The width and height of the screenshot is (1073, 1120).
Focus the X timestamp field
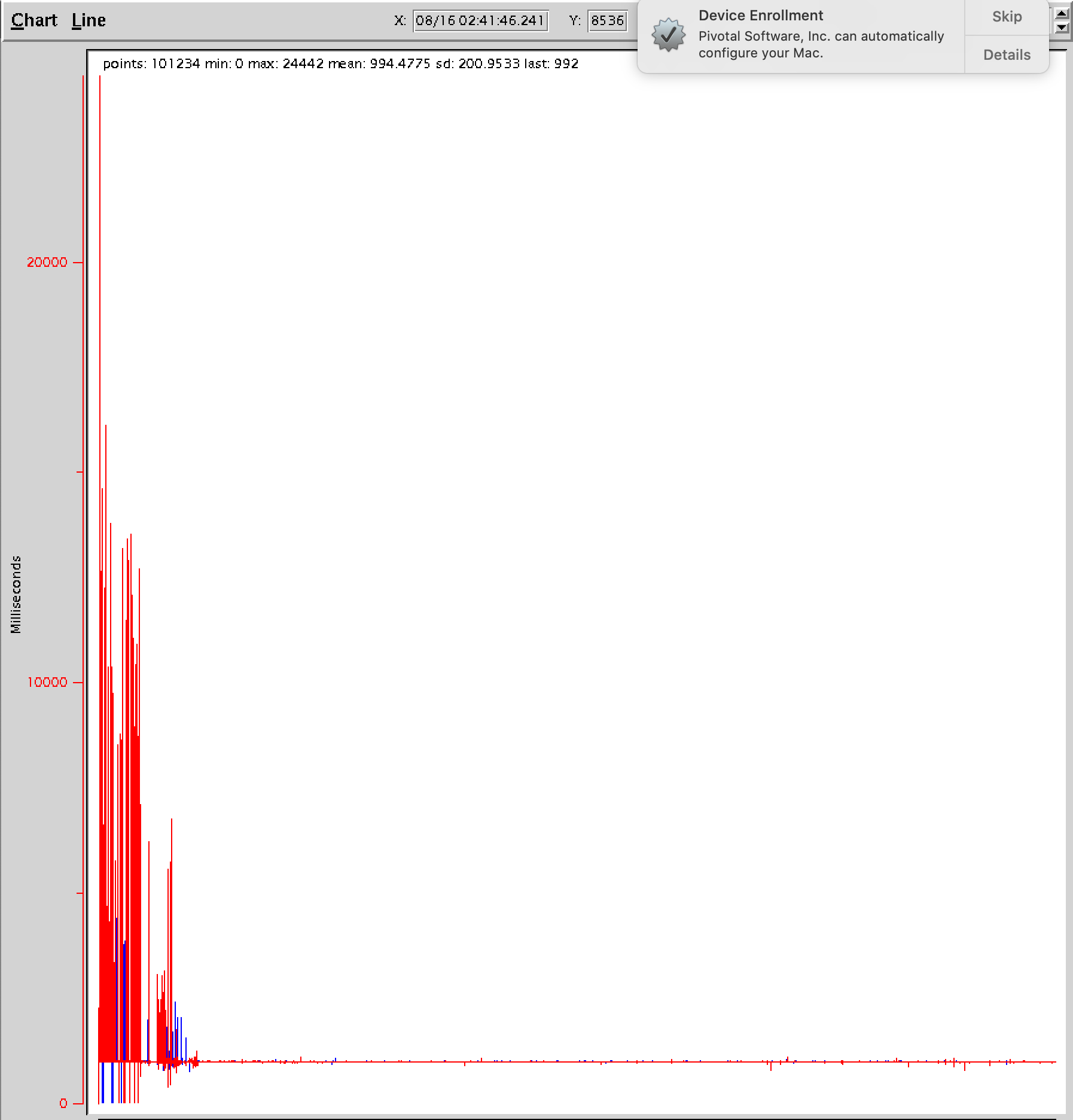[480, 21]
